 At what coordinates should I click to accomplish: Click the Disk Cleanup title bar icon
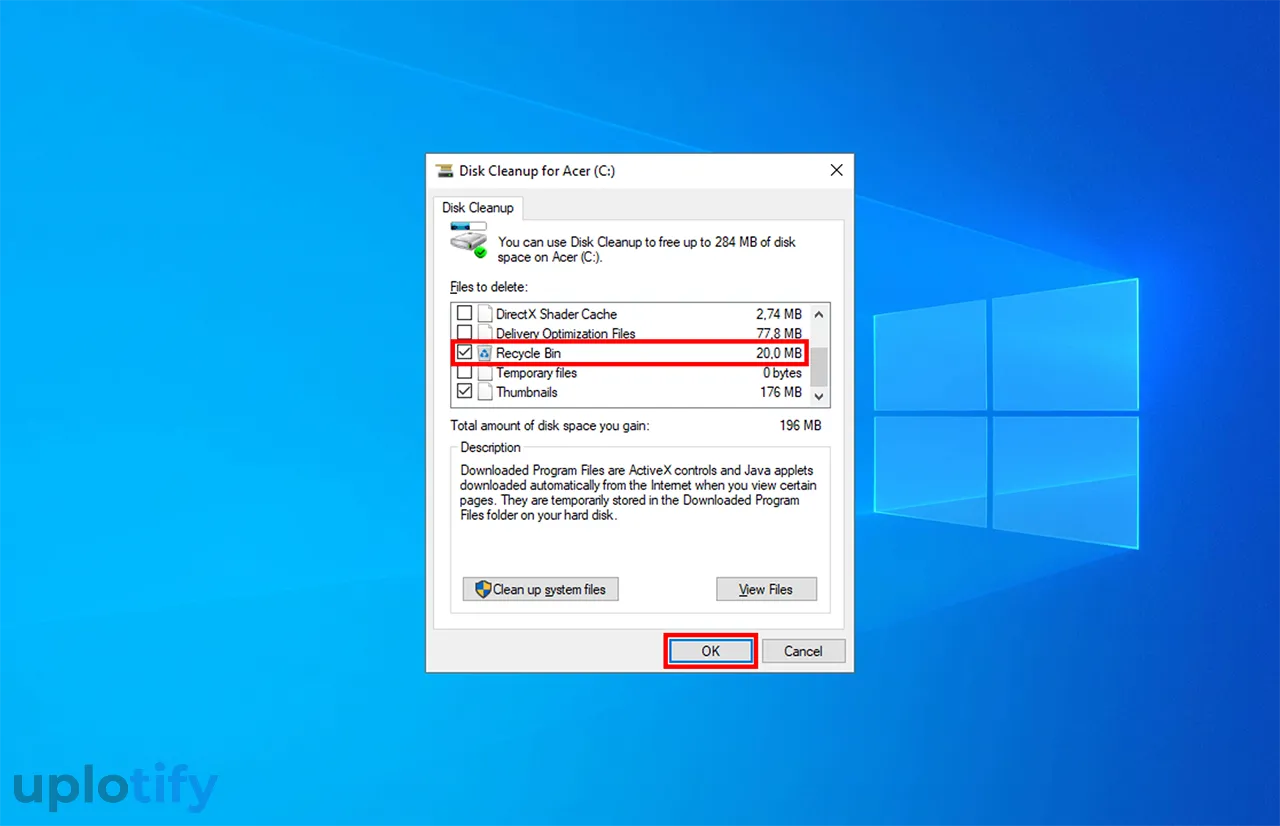pos(444,171)
